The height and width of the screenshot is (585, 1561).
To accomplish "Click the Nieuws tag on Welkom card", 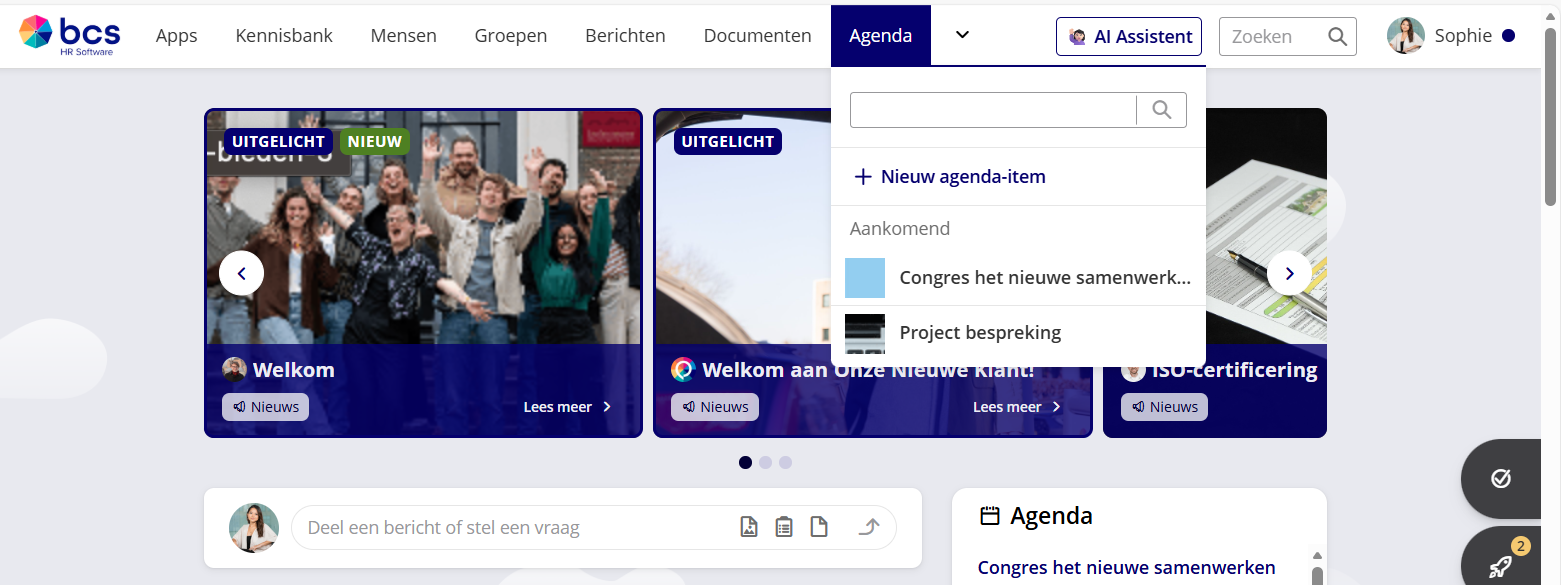I will (265, 407).
